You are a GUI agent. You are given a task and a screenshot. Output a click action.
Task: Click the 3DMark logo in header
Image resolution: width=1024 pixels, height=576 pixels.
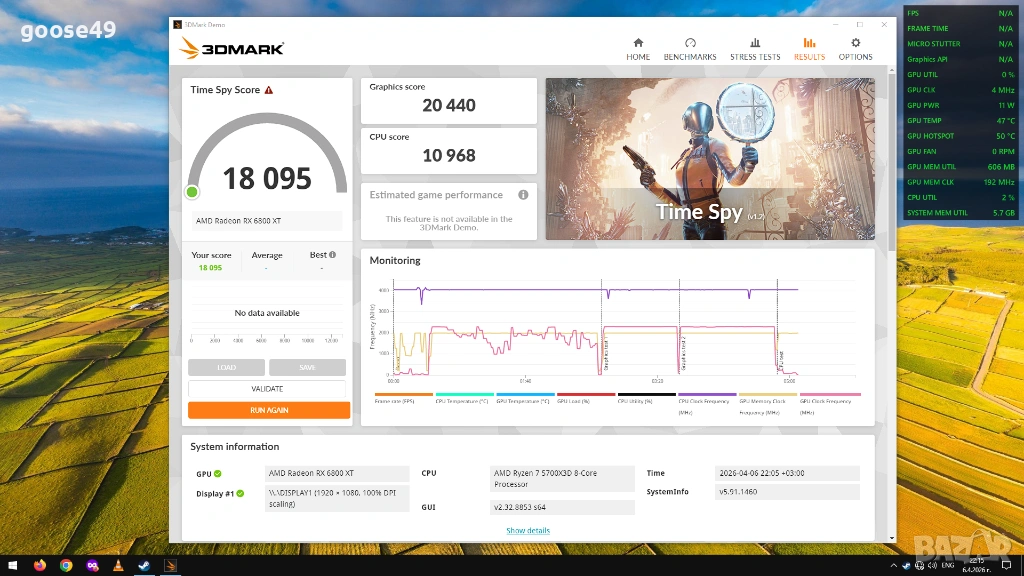pyautogui.click(x=231, y=48)
